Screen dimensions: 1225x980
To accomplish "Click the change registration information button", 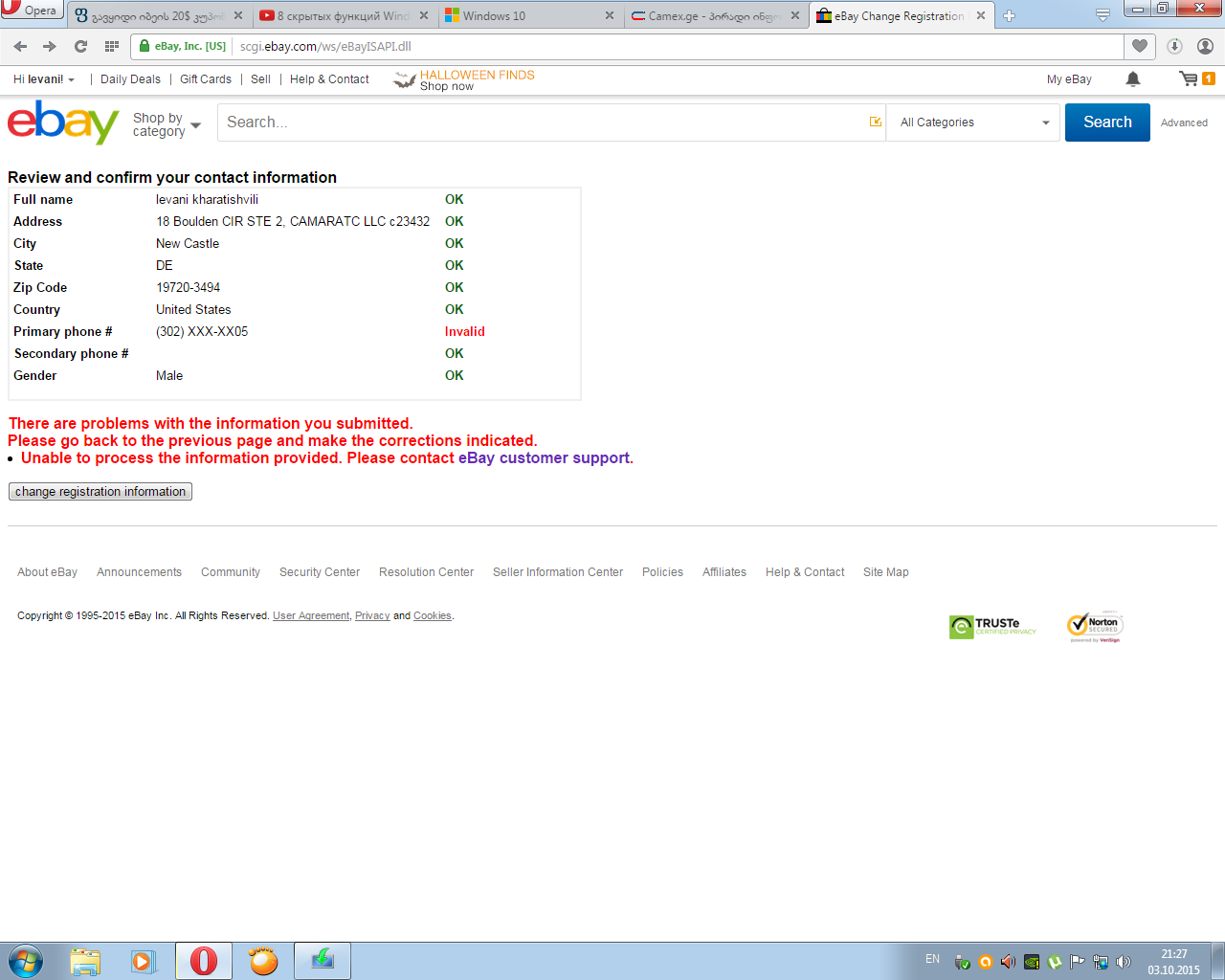I will pyautogui.click(x=100, y=492).
